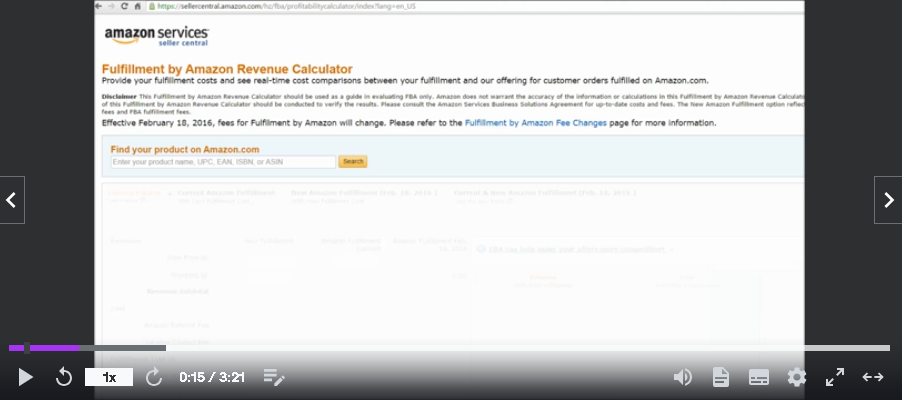Mute the video volume speaker icon
Viewport: 902px width, 401px height.
coord(683,377)
